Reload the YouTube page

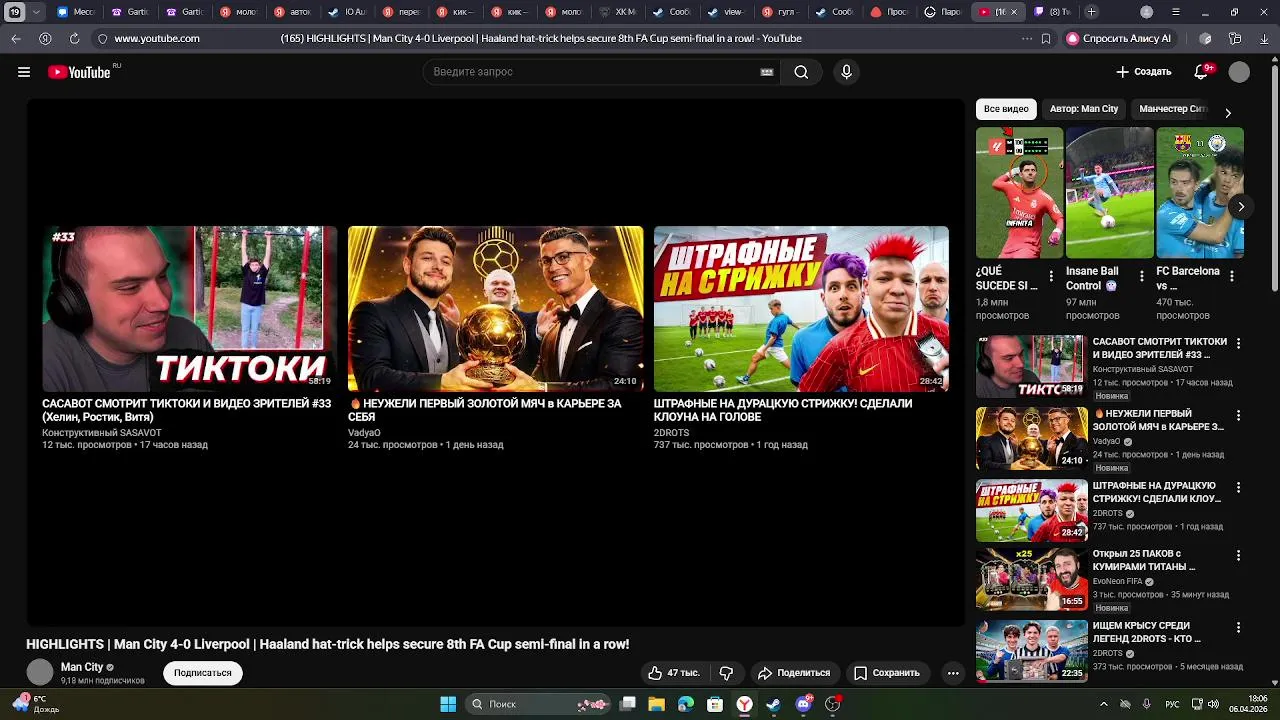click(74, 38)
